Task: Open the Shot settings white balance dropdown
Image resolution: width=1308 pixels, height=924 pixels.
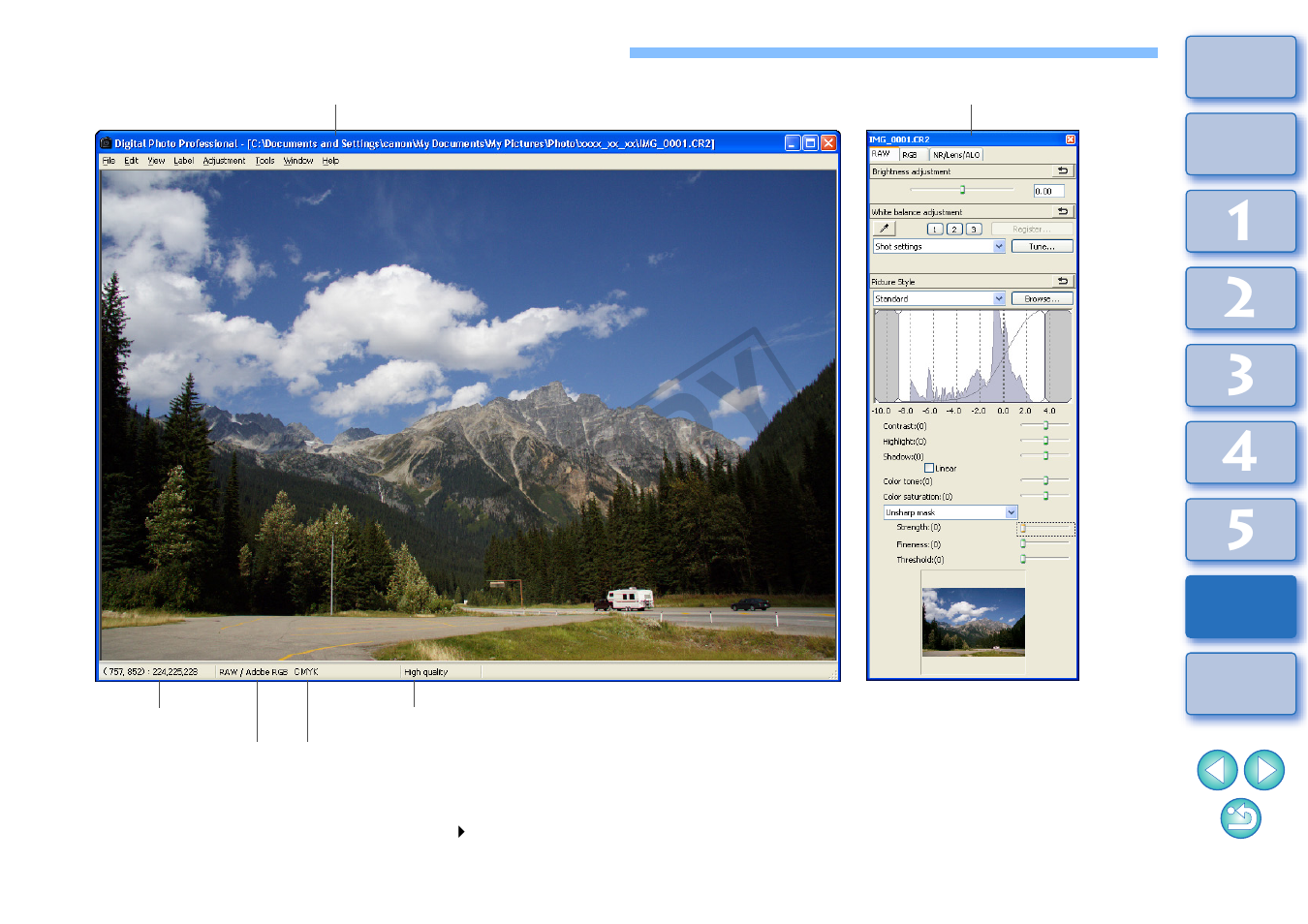Action: click(x=999, y=247)
